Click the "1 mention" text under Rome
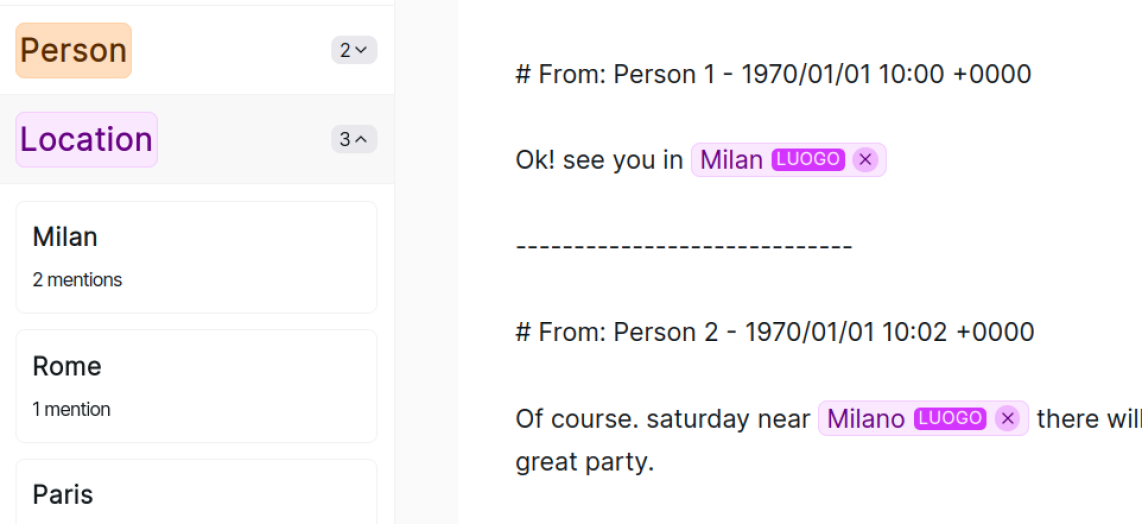Image resolution: width=1142 pixels, height=524 pixels. point(71,409)
